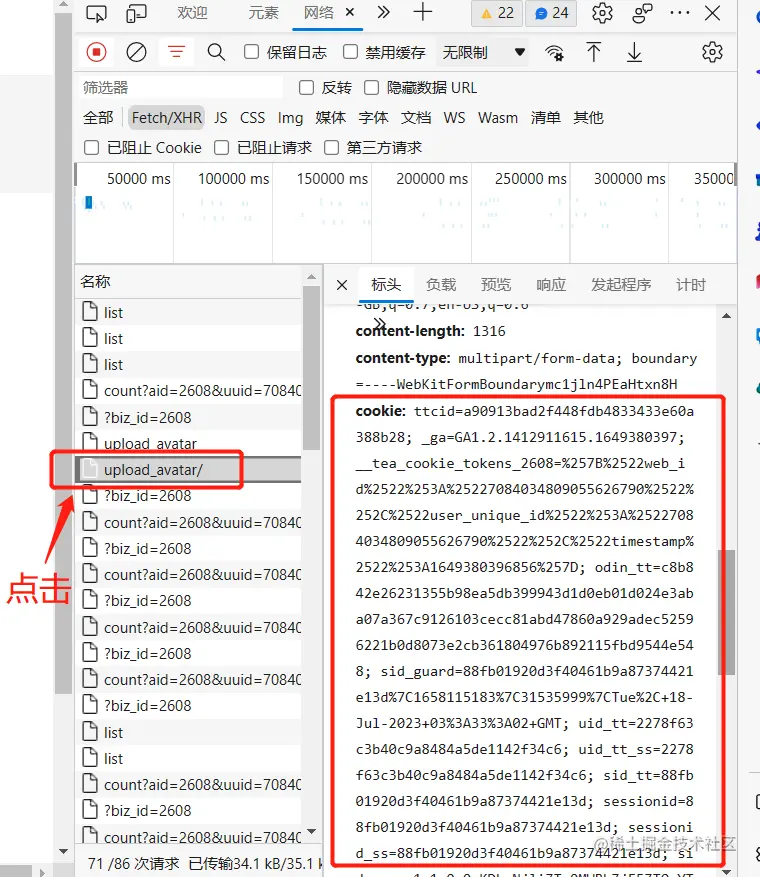Switch to the Welcome tab
Viewport: 760px width, 877px height.
click(192, 12)
